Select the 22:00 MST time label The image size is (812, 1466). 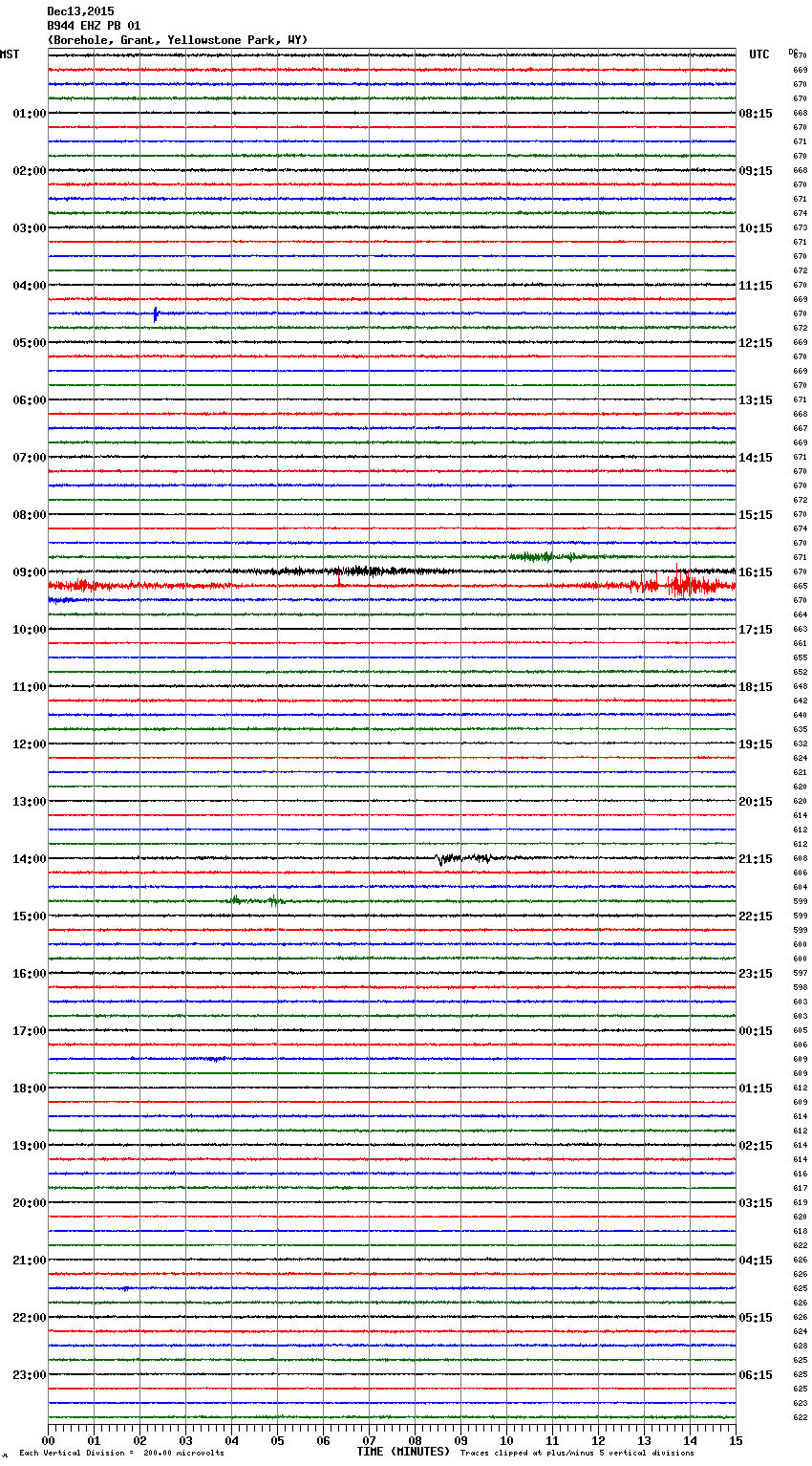pos(30,1318)
